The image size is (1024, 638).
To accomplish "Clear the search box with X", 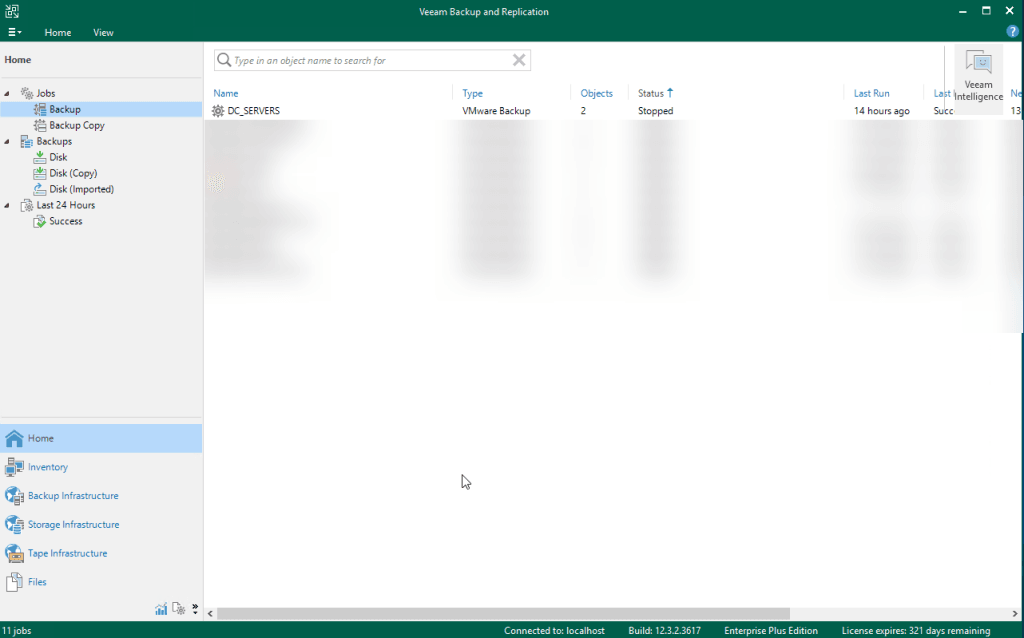I will click(x=519, y=60).
